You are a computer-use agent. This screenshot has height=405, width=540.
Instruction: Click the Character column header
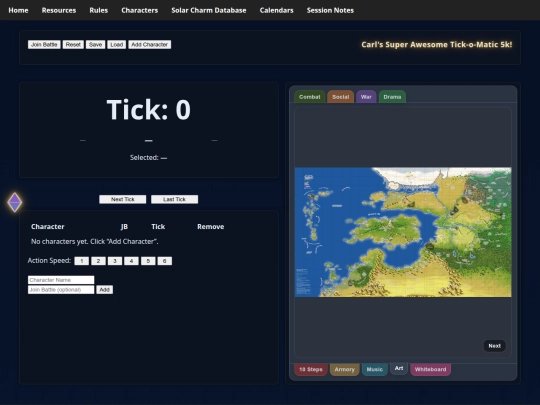coord(48,227)
